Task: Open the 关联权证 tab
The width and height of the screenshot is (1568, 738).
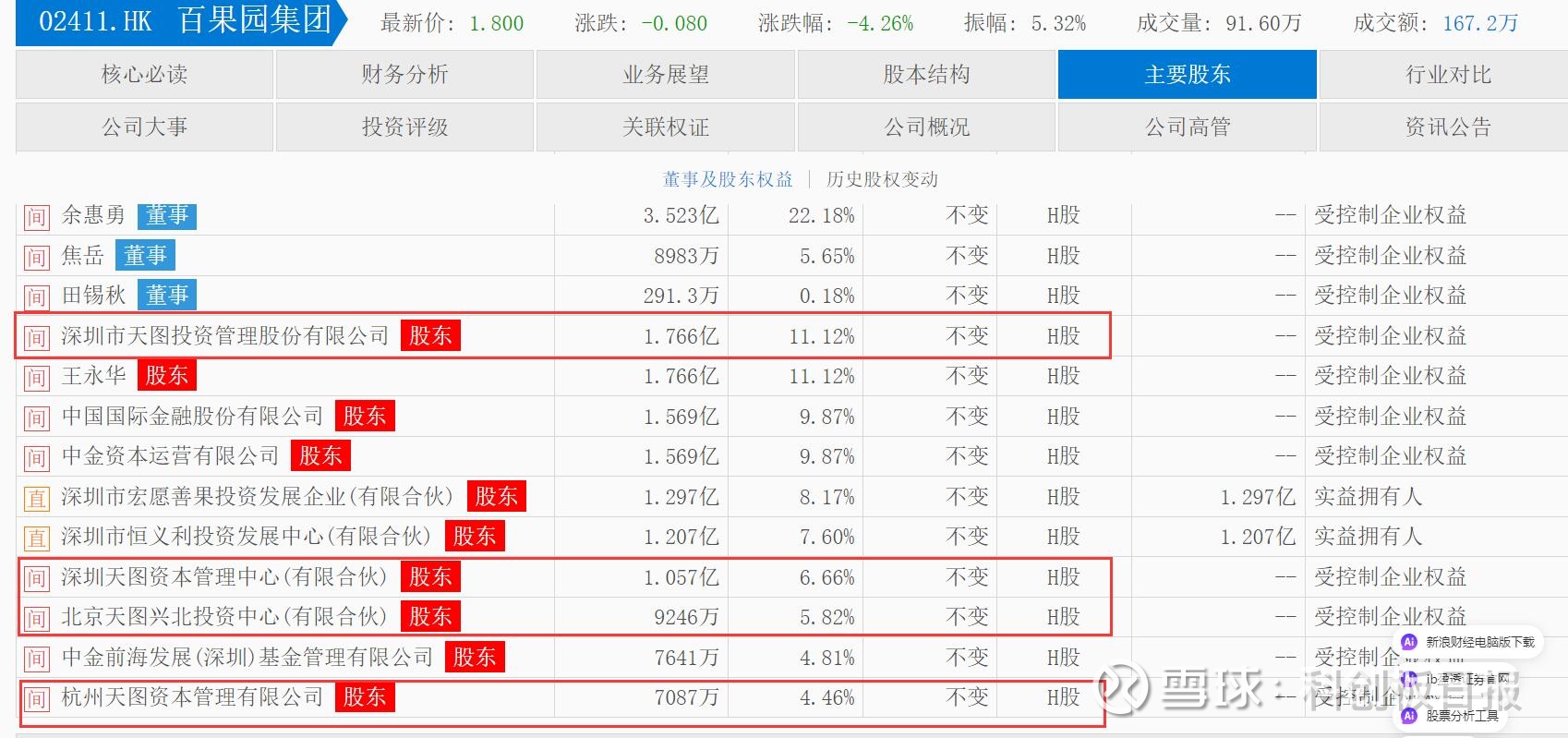Action: point(666,127)
